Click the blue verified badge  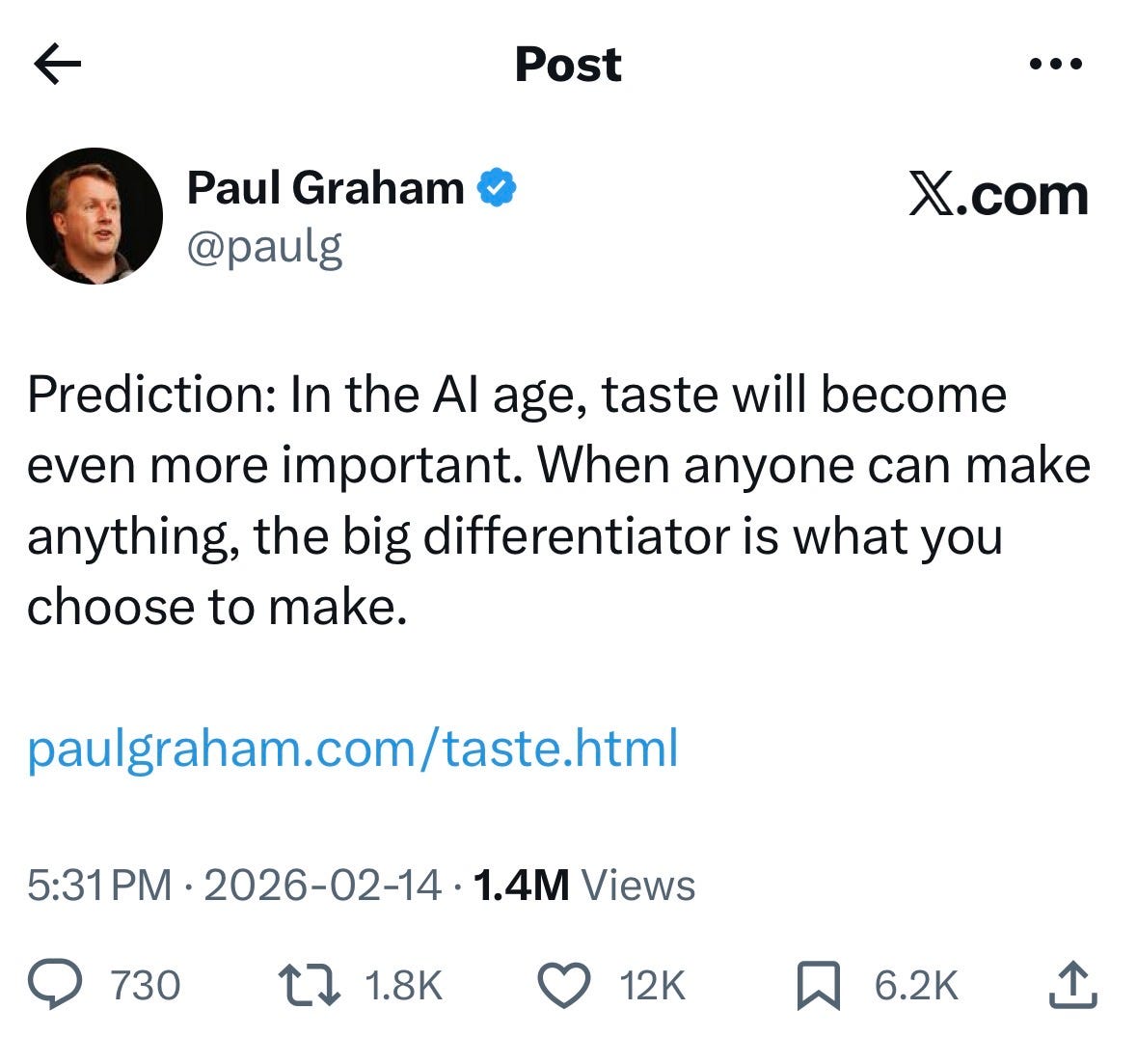[497, 188]
